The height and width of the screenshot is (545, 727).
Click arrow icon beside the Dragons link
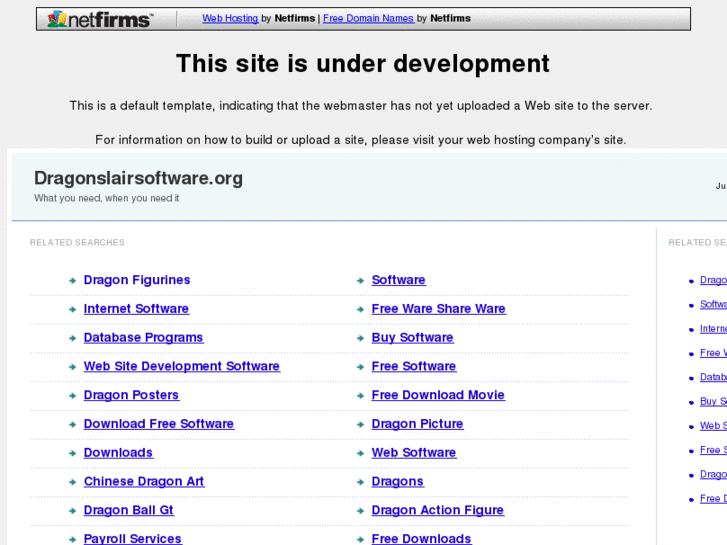[360, 482]
